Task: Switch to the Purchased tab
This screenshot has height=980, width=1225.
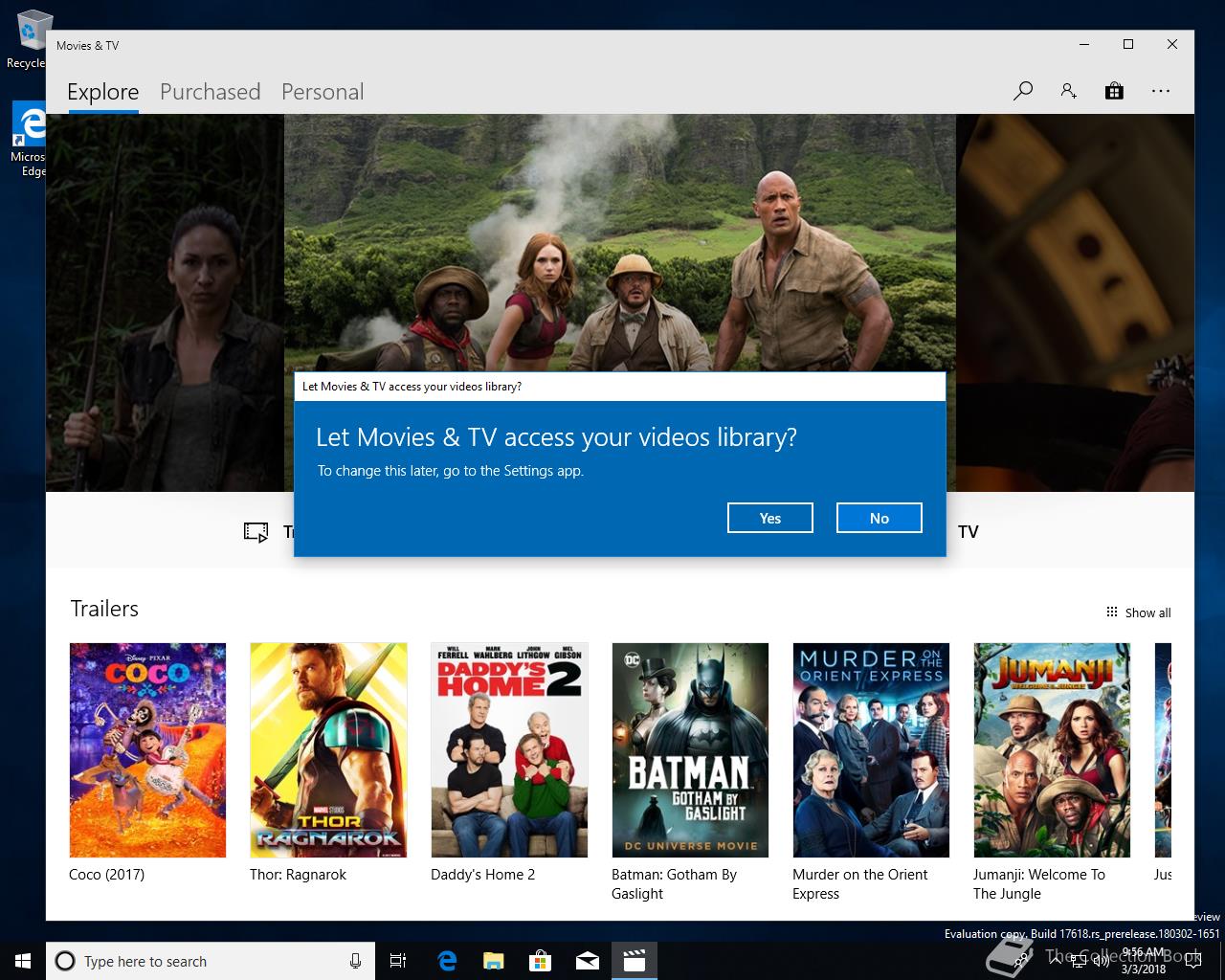Action: 210,92
